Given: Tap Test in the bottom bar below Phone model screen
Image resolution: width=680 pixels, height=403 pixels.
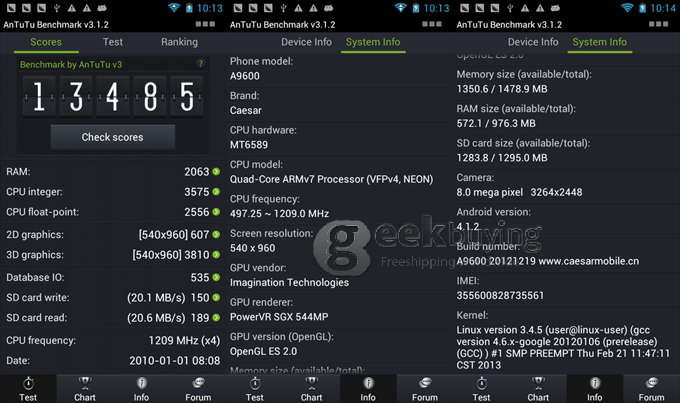Looking at the screenshot, I should point(255,389).
